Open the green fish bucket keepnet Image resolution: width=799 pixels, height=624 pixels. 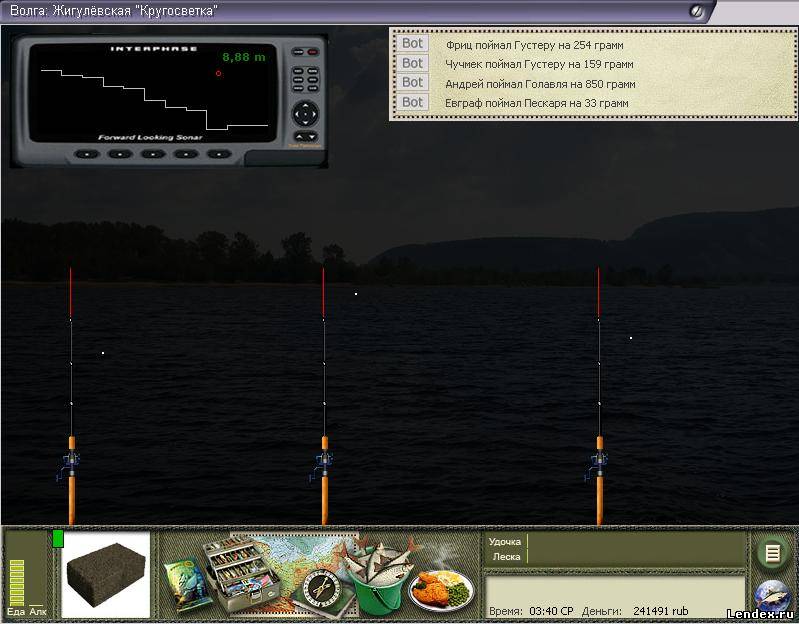click(378, 581)
